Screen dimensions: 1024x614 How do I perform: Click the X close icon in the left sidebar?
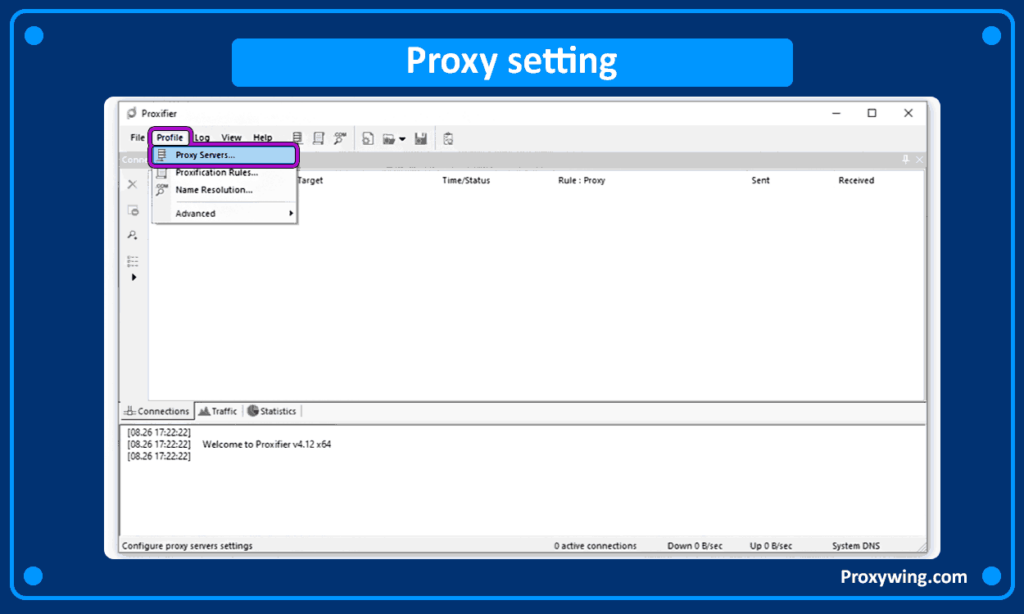click(x=133, y=184)
